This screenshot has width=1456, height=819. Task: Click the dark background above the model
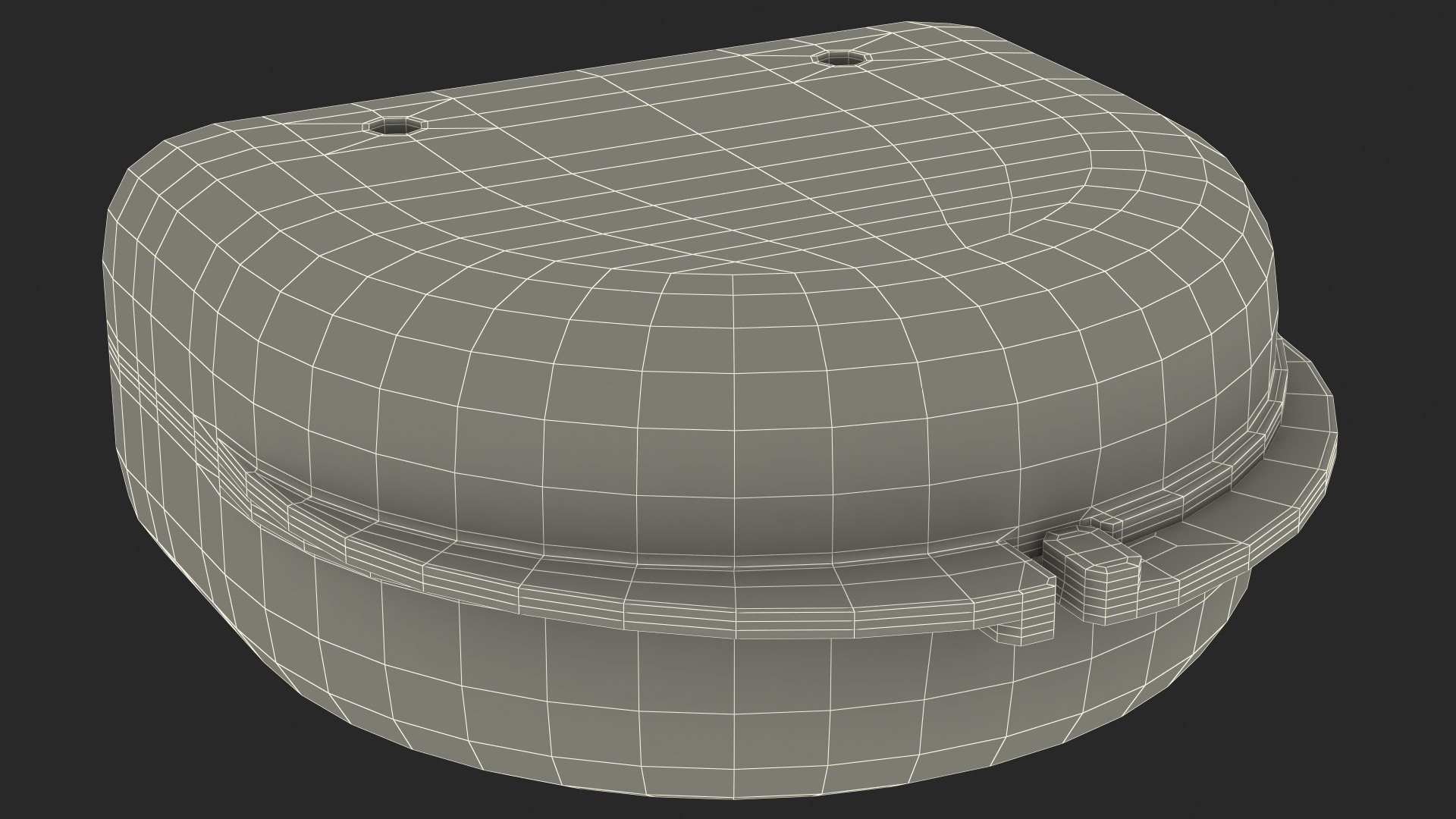tap(379, 38)
